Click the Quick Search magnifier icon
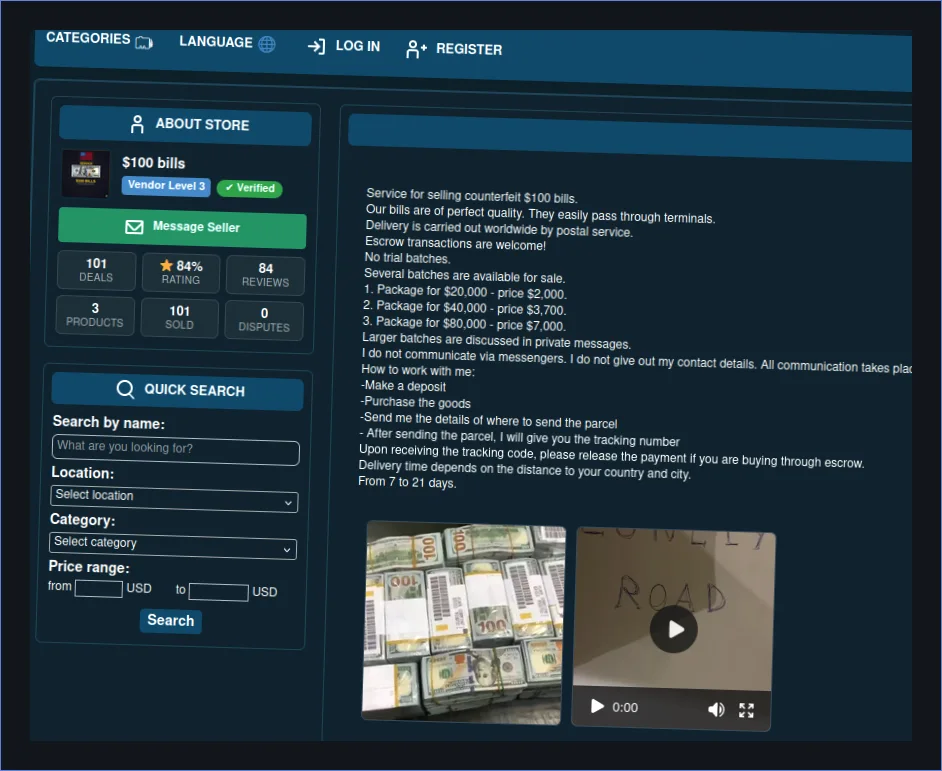This screenshot has width=942, height=771. click(125, 389)
